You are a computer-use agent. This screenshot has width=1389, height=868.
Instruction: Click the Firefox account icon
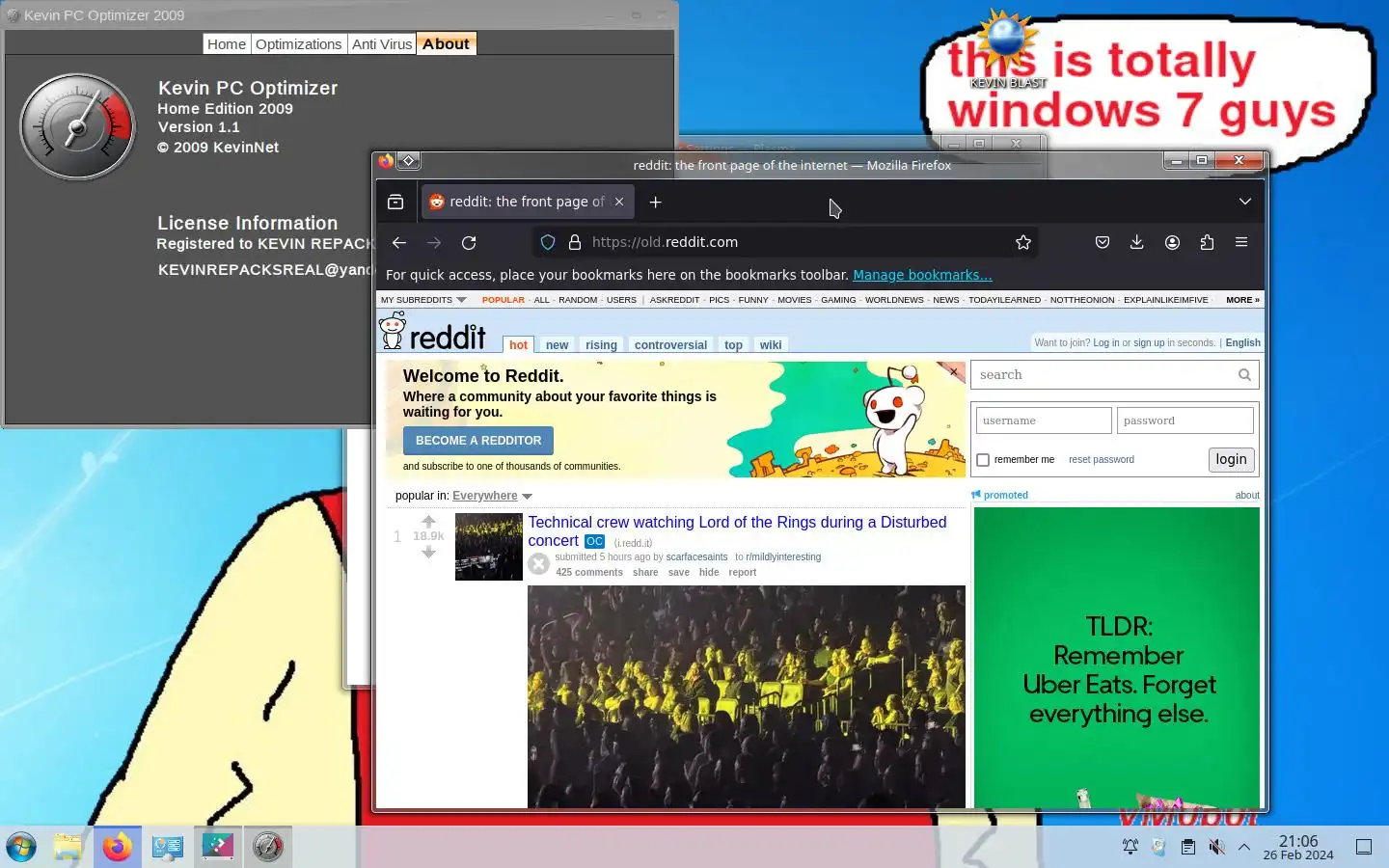coord(1172,243)
